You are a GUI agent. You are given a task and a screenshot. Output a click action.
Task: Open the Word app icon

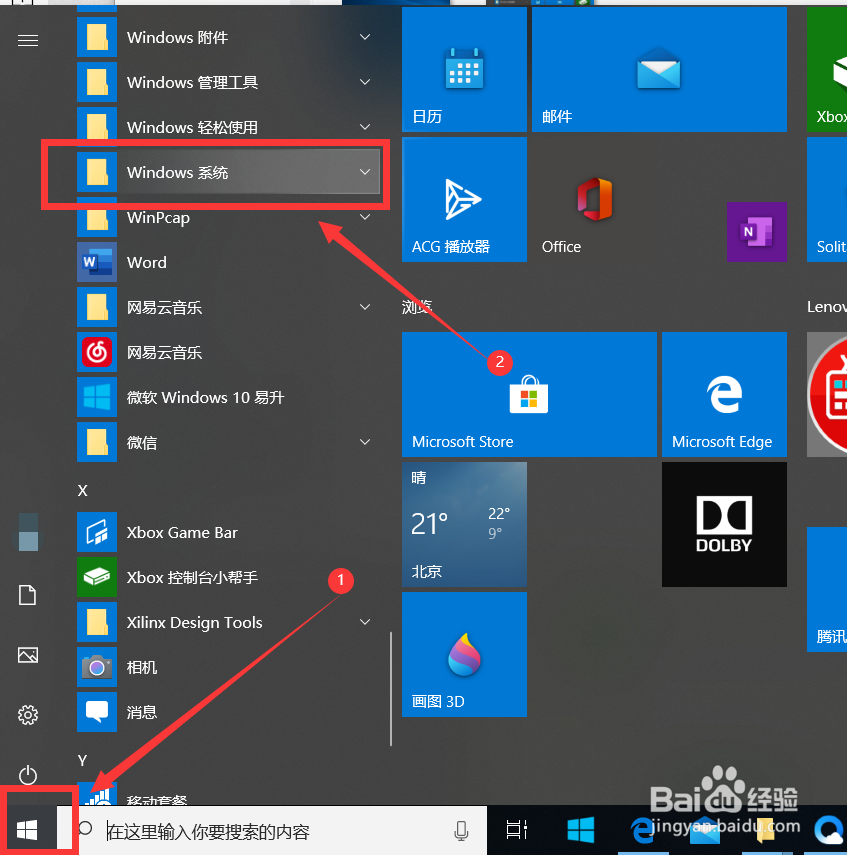[x=97, y=262]
